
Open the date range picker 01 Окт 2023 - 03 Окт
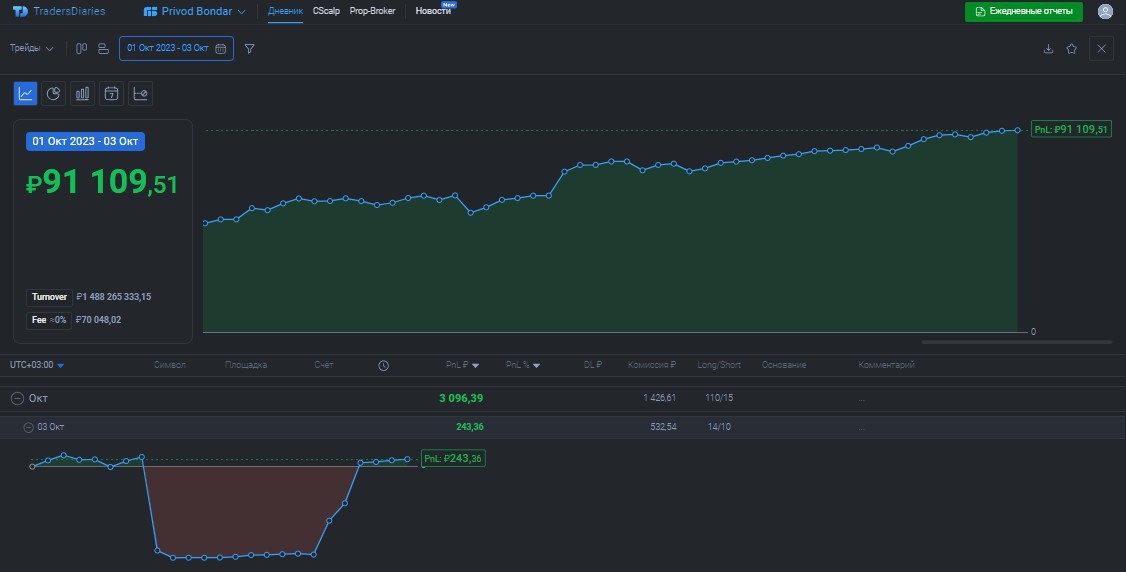(176, 49)
